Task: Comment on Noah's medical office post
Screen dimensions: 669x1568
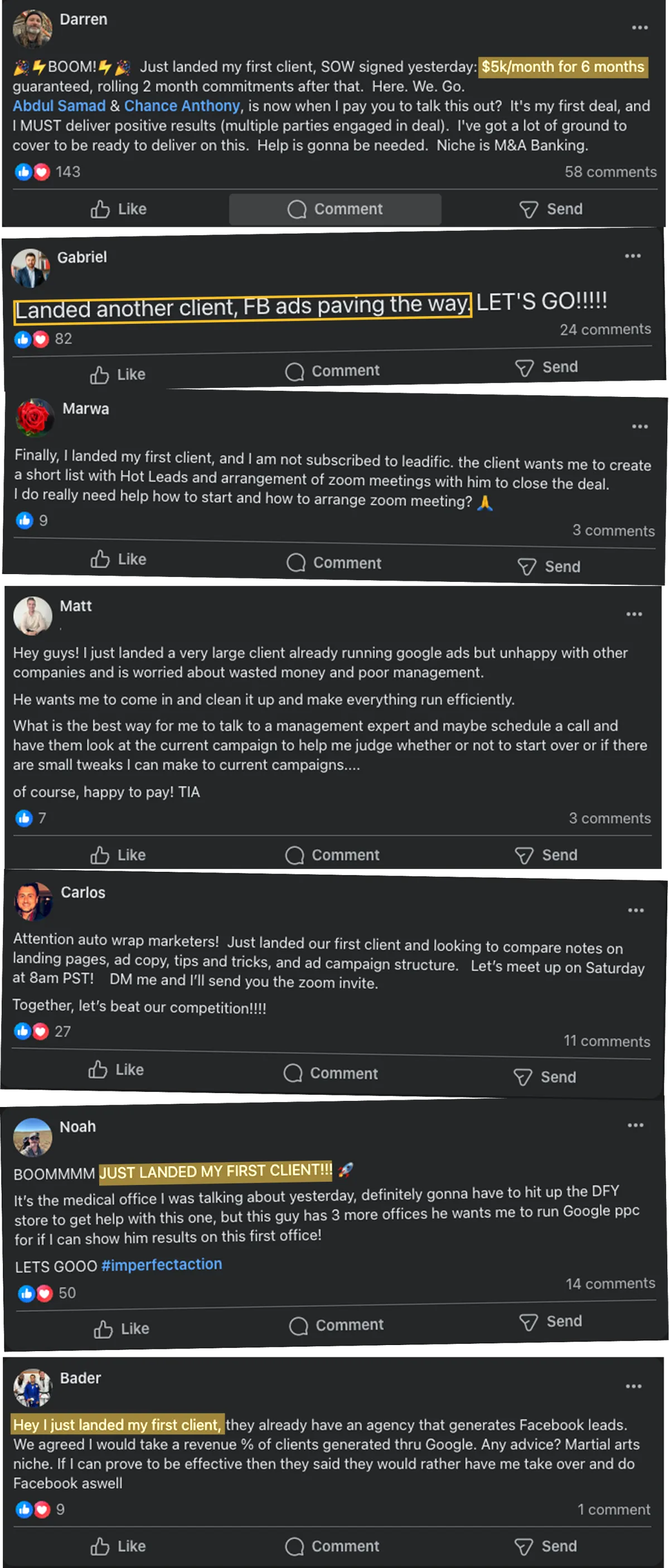Action: point(336,1325)
